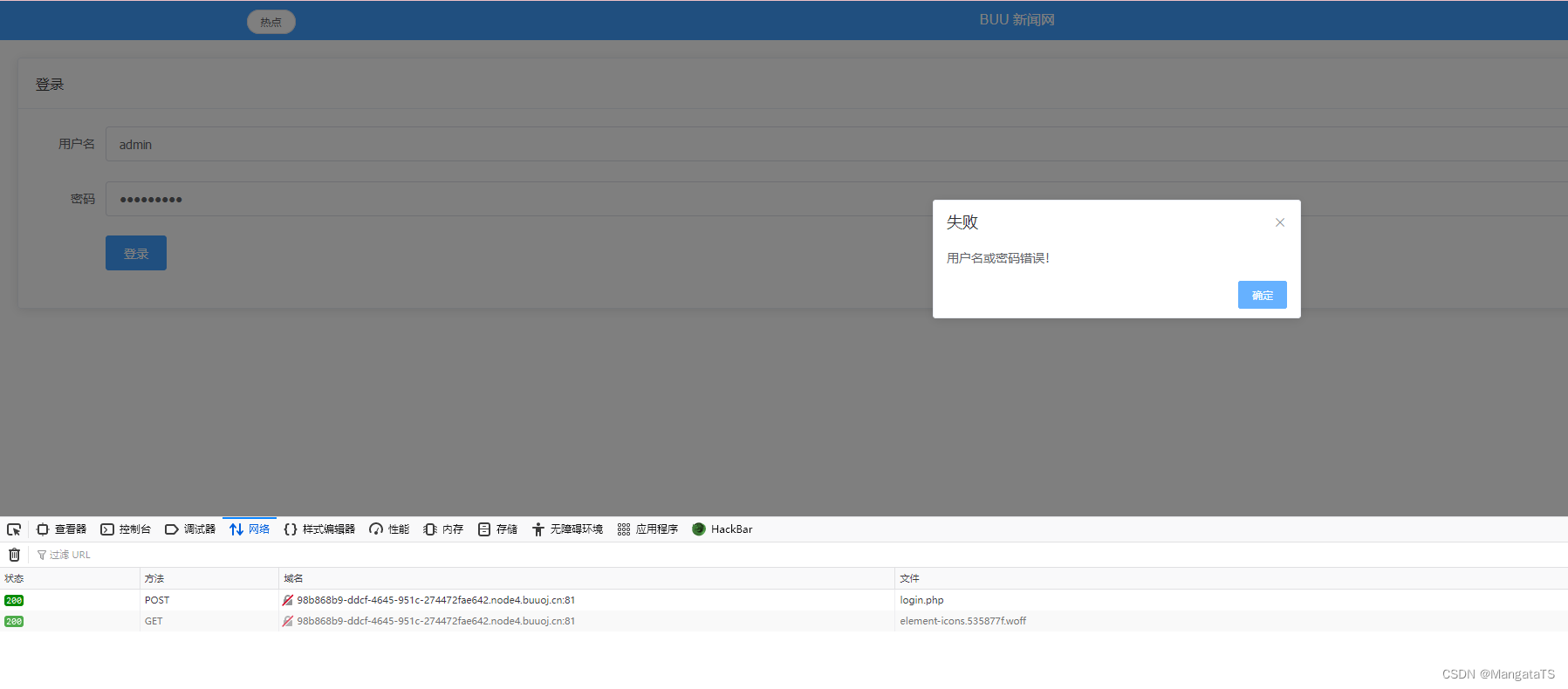The image size is (1568, 689).
Task: Clear network requests with trash icon
Action: click(x=14, y=555)
